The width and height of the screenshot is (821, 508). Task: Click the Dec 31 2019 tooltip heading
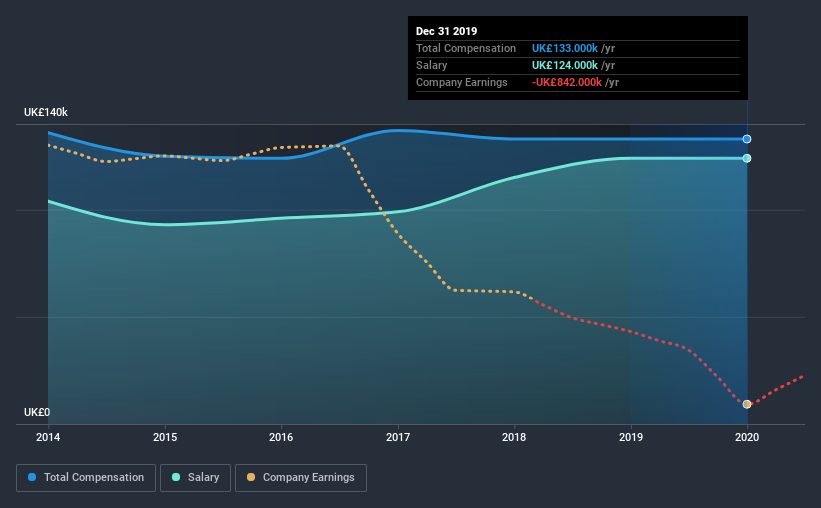tap(447, 31)
